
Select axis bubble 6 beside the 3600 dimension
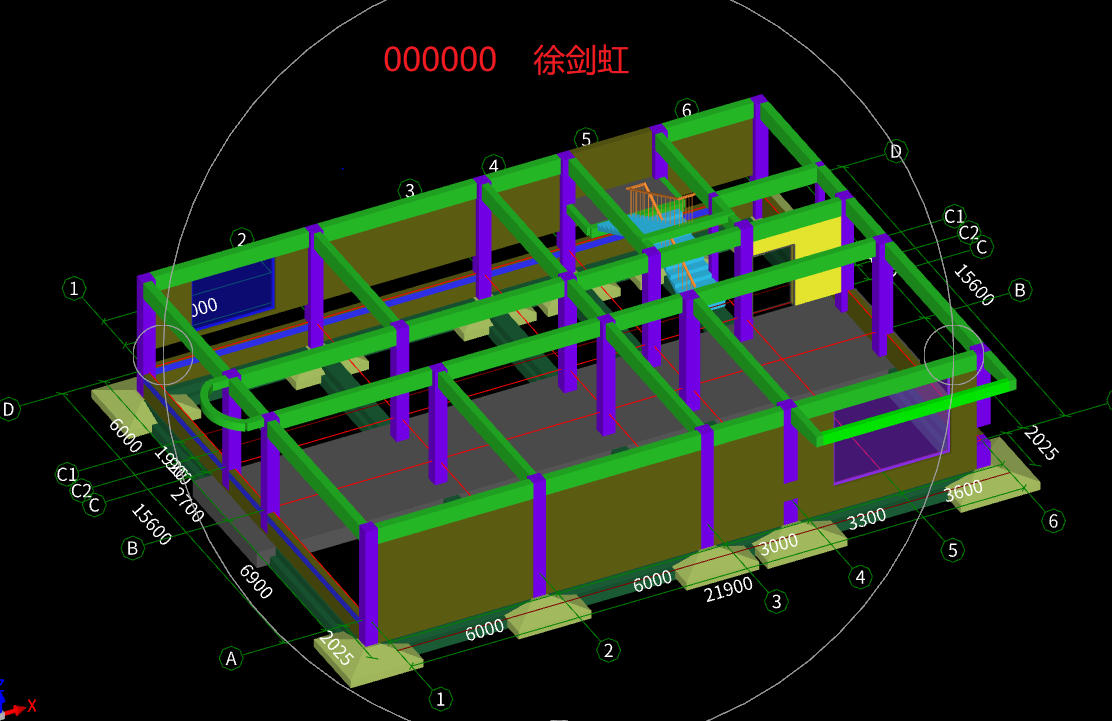(1053, 521)
